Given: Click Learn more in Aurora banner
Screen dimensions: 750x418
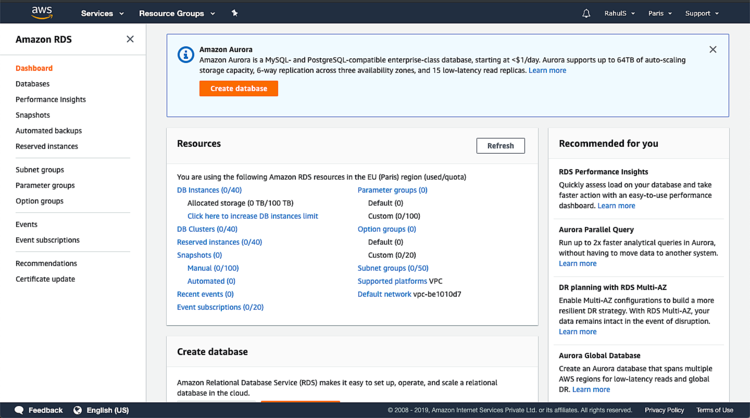Looking at the screenshot, I should tap(547, 70).
